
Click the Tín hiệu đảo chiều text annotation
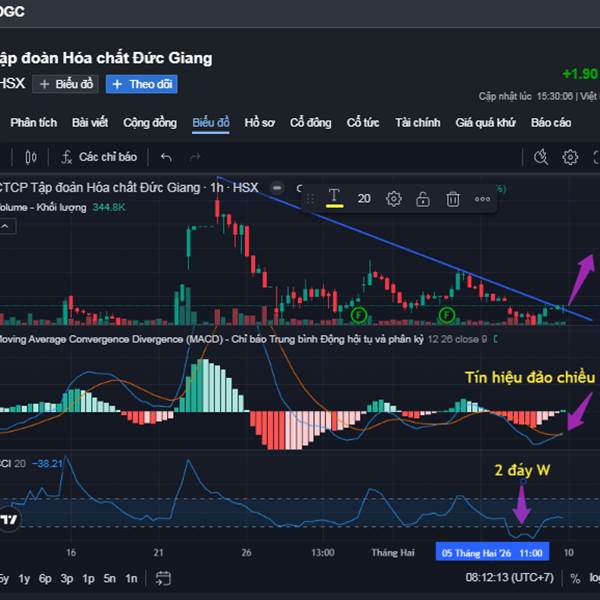coord(530,377)
